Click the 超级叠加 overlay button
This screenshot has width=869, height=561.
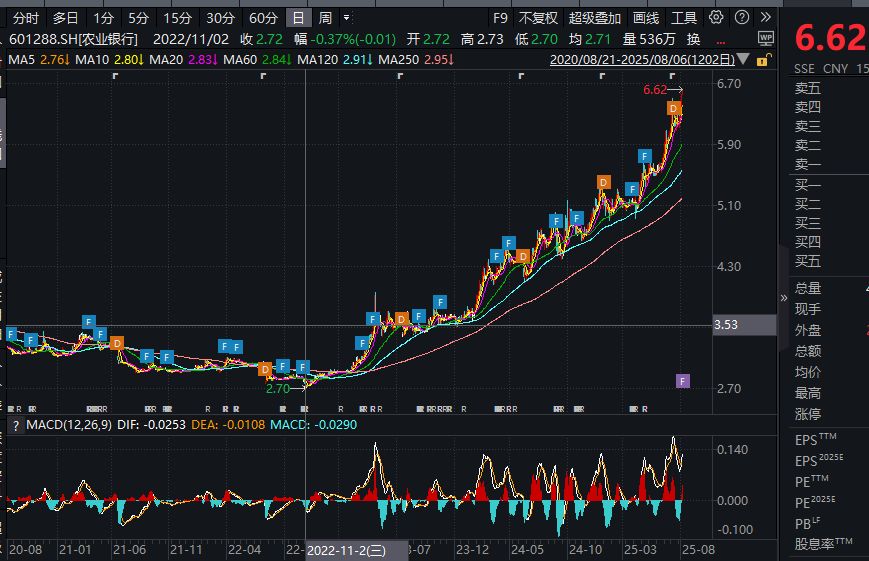coord(595,18)
